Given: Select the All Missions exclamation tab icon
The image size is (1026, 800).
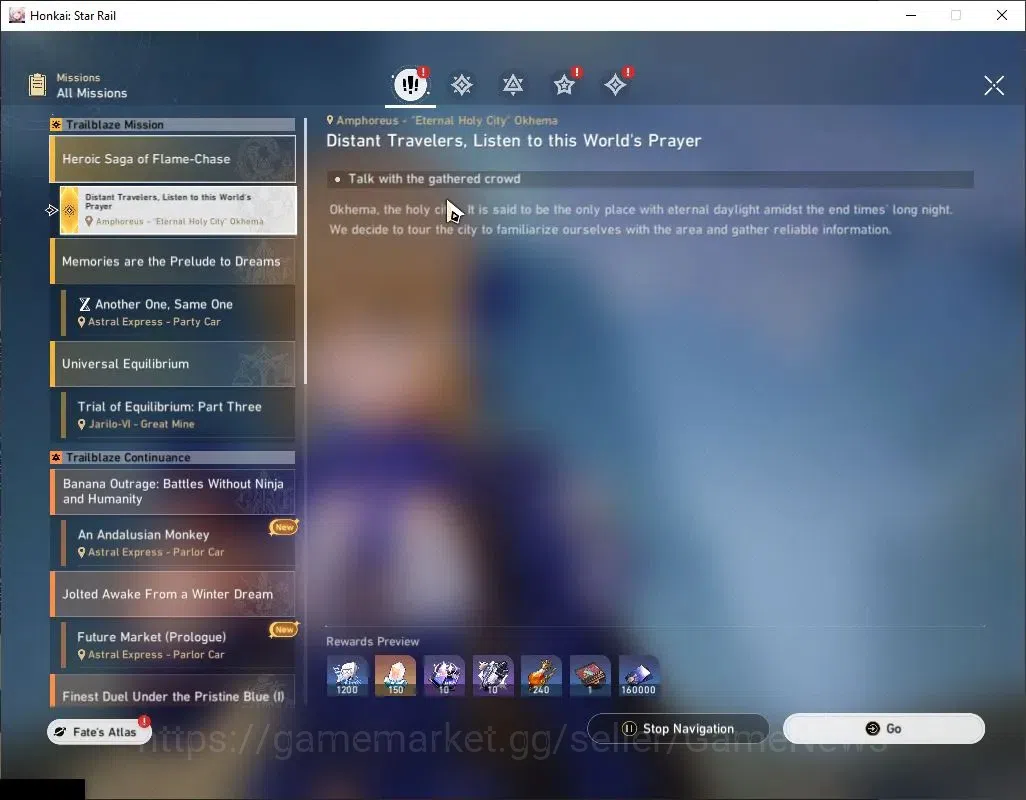Looking at the screenshot, I should (410, 84).
